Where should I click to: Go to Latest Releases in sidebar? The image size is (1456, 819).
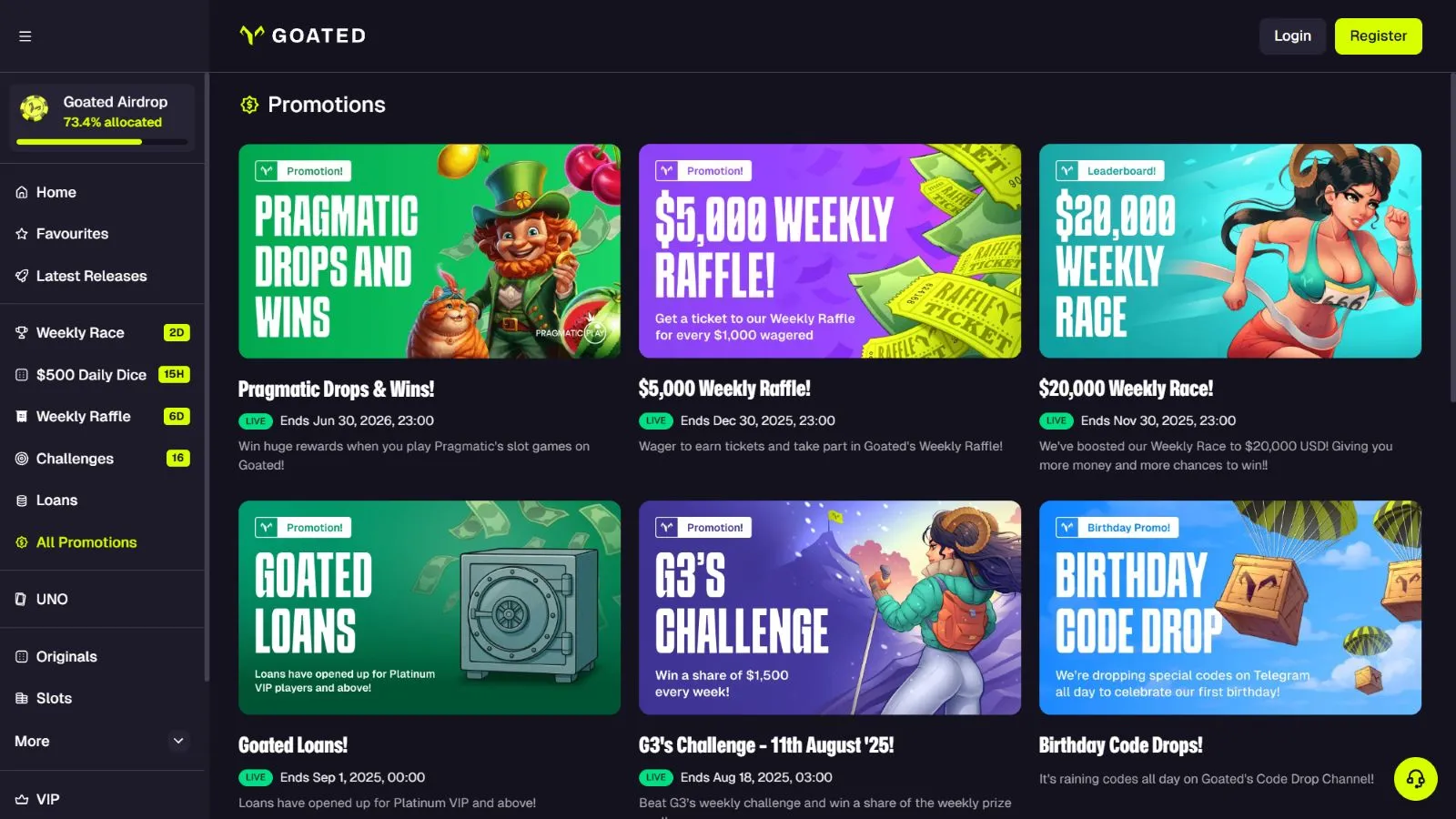click(x=91, y=276)
